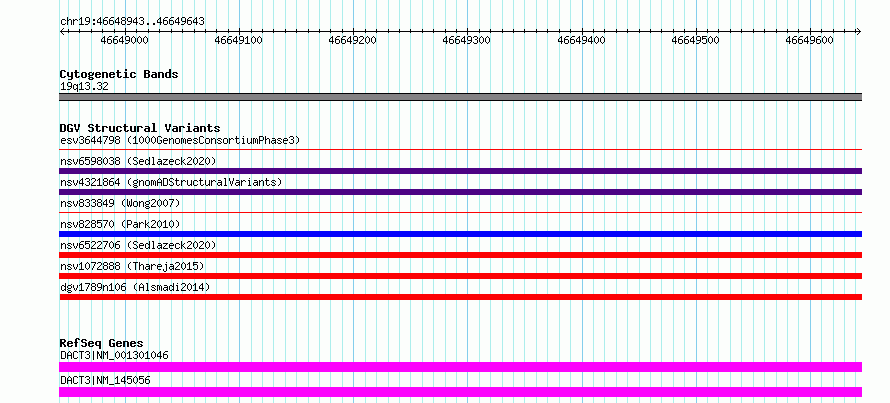
Task: Click the blue bar under nsv828570
Action: click(461, 234)
